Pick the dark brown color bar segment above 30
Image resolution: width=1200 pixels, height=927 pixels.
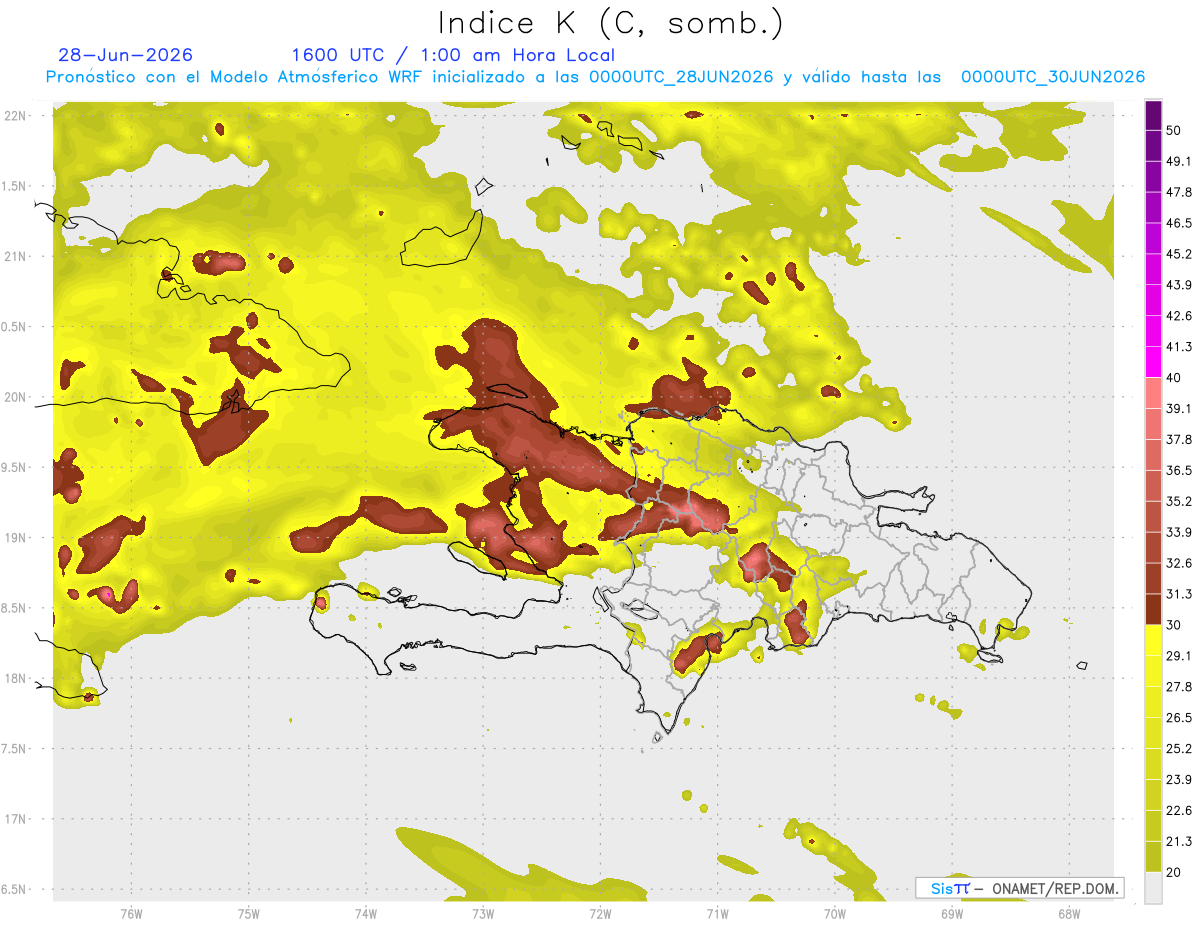[1153, 609]
